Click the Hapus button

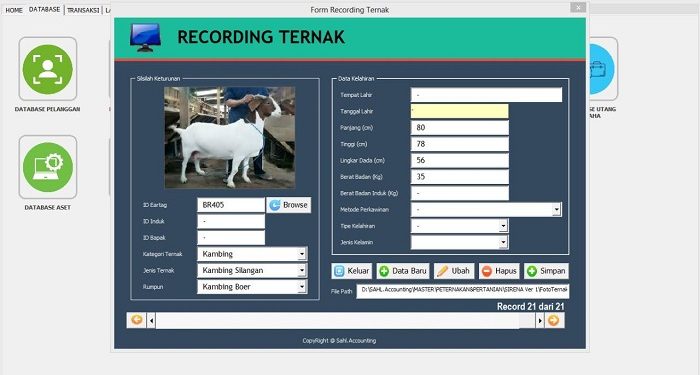coord(499,271)
